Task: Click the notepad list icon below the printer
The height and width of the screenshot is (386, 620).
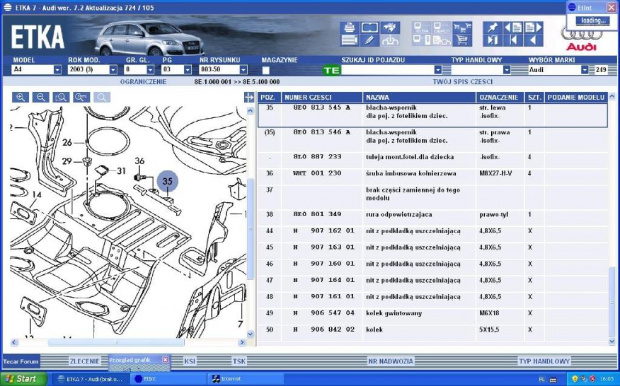Action: tap(349, 40)
